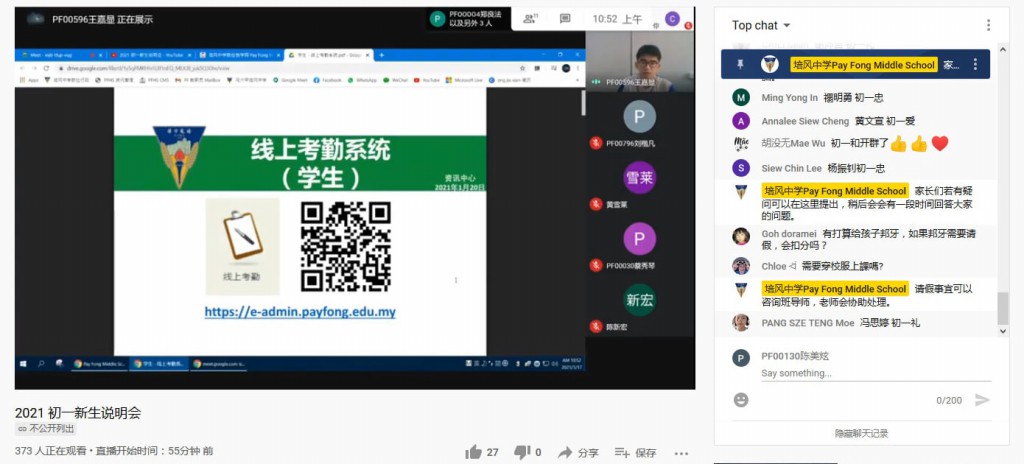The image size is (1024, 464).
Task: Click the e-admin.payfong.edu.my link on slide
Action: point(300,312)
